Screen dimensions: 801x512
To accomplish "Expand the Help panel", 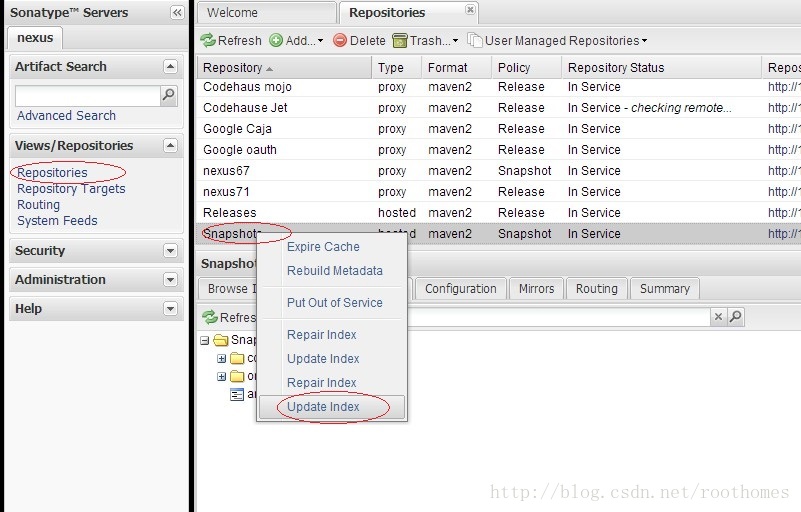I will click(x=170, y=309).
